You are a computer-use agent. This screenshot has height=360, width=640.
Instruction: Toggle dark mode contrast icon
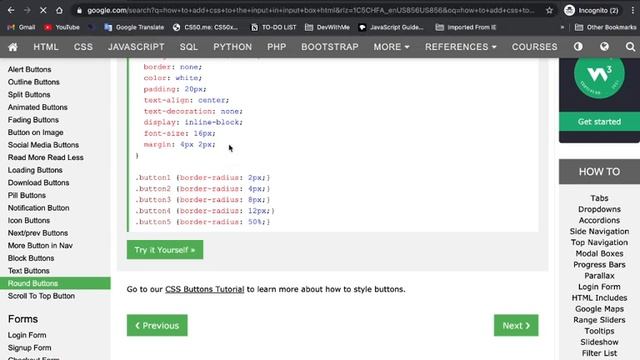pos(578,47)
